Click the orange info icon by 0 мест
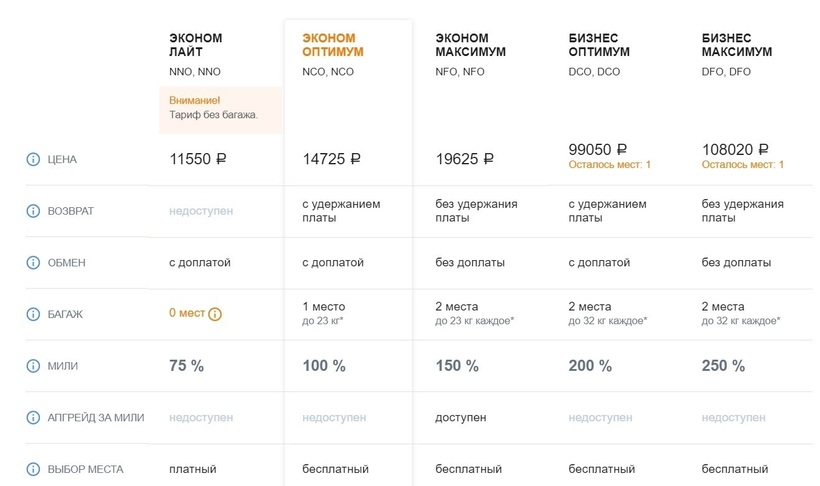This screenshot has height=486, width=820. click(215, 314)
